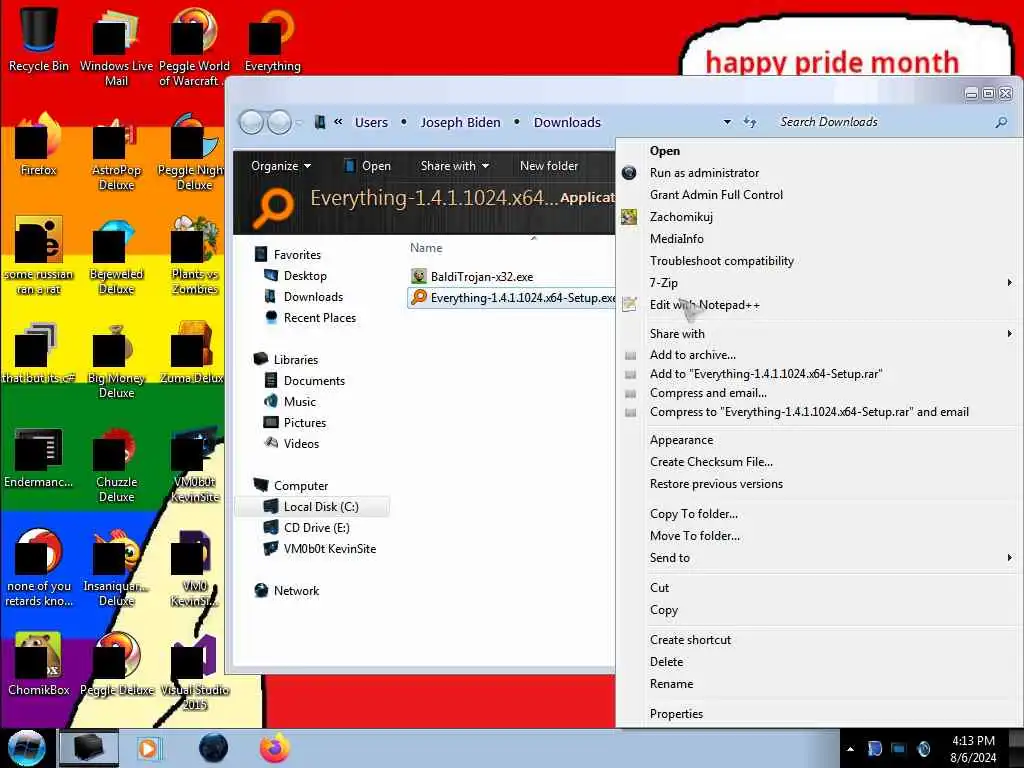The image size is (1024, 768).
Task: Launch Firefox from the taskbar
Action: (274, 748)
